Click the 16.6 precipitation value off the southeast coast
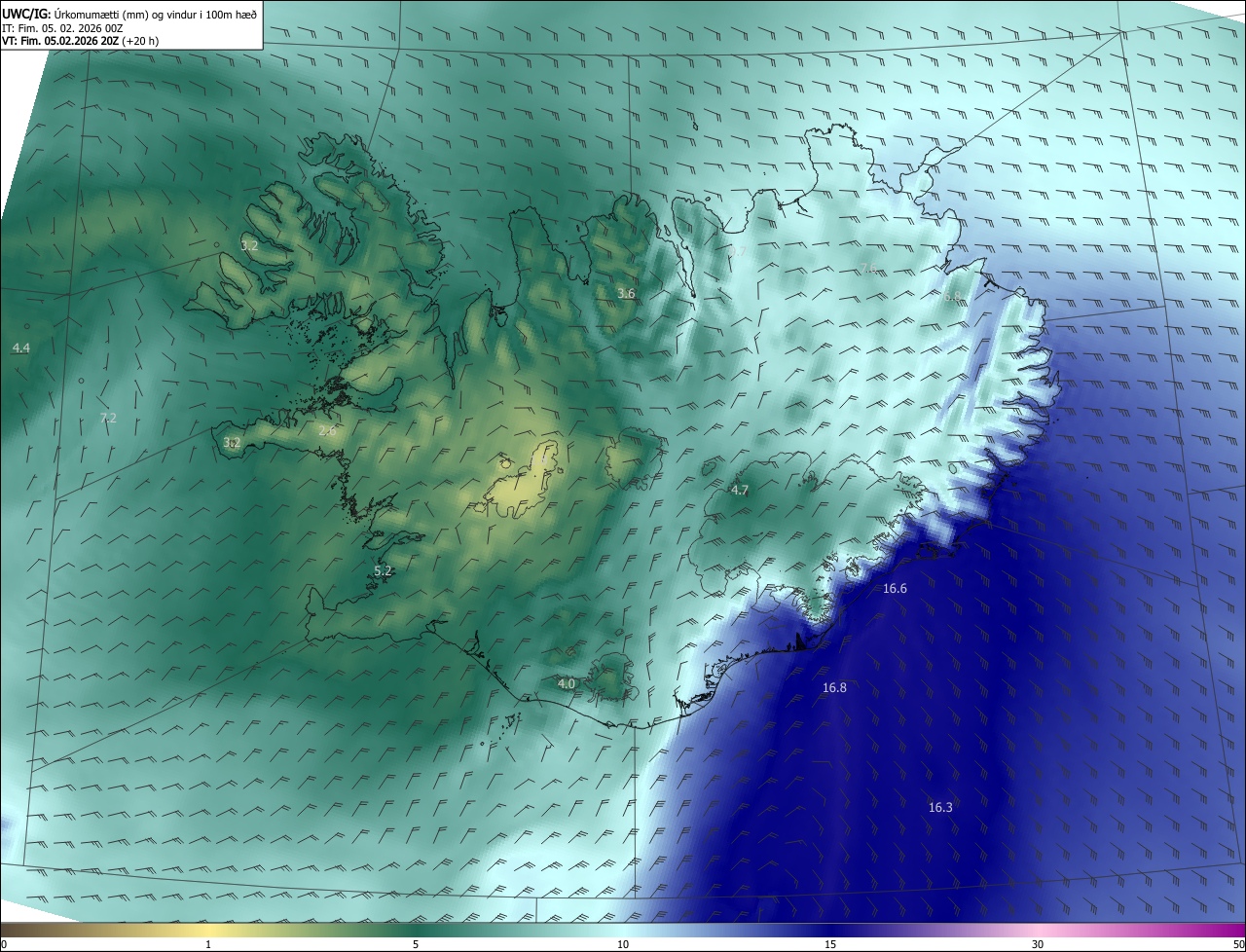Viewport: 1246px width, 952px height. coord(895,589)
